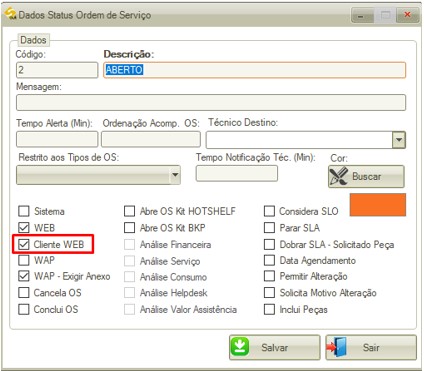Click the Buscar color button

pos(366,176)
